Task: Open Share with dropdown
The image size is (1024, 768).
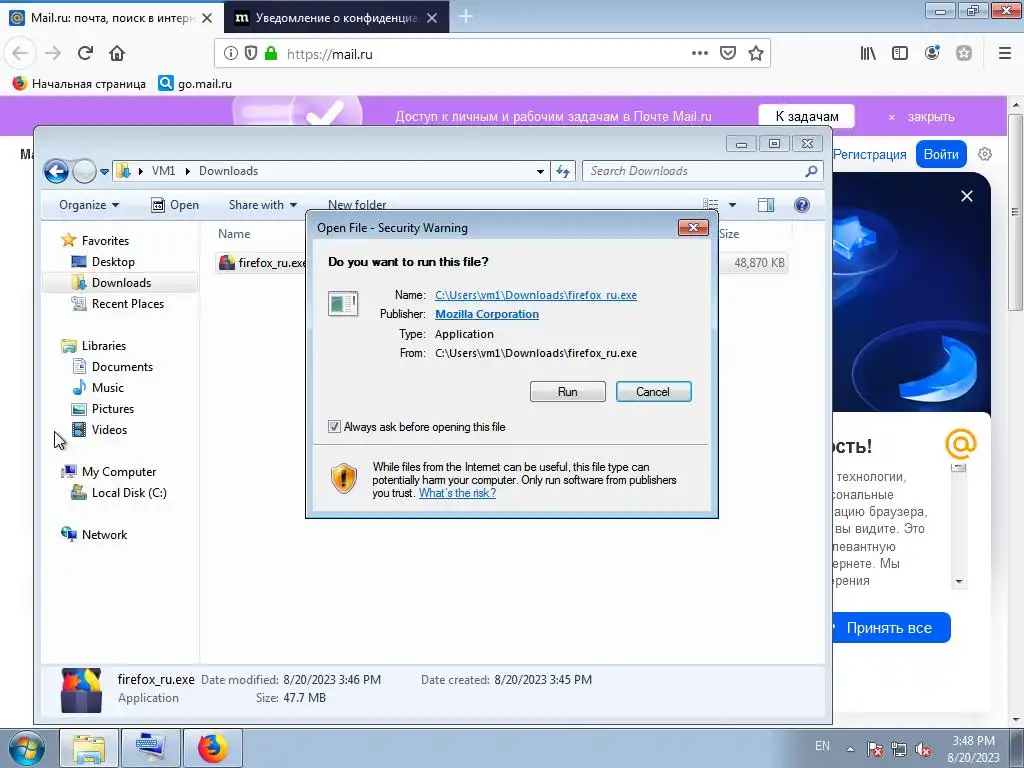Action: (263, 205)
